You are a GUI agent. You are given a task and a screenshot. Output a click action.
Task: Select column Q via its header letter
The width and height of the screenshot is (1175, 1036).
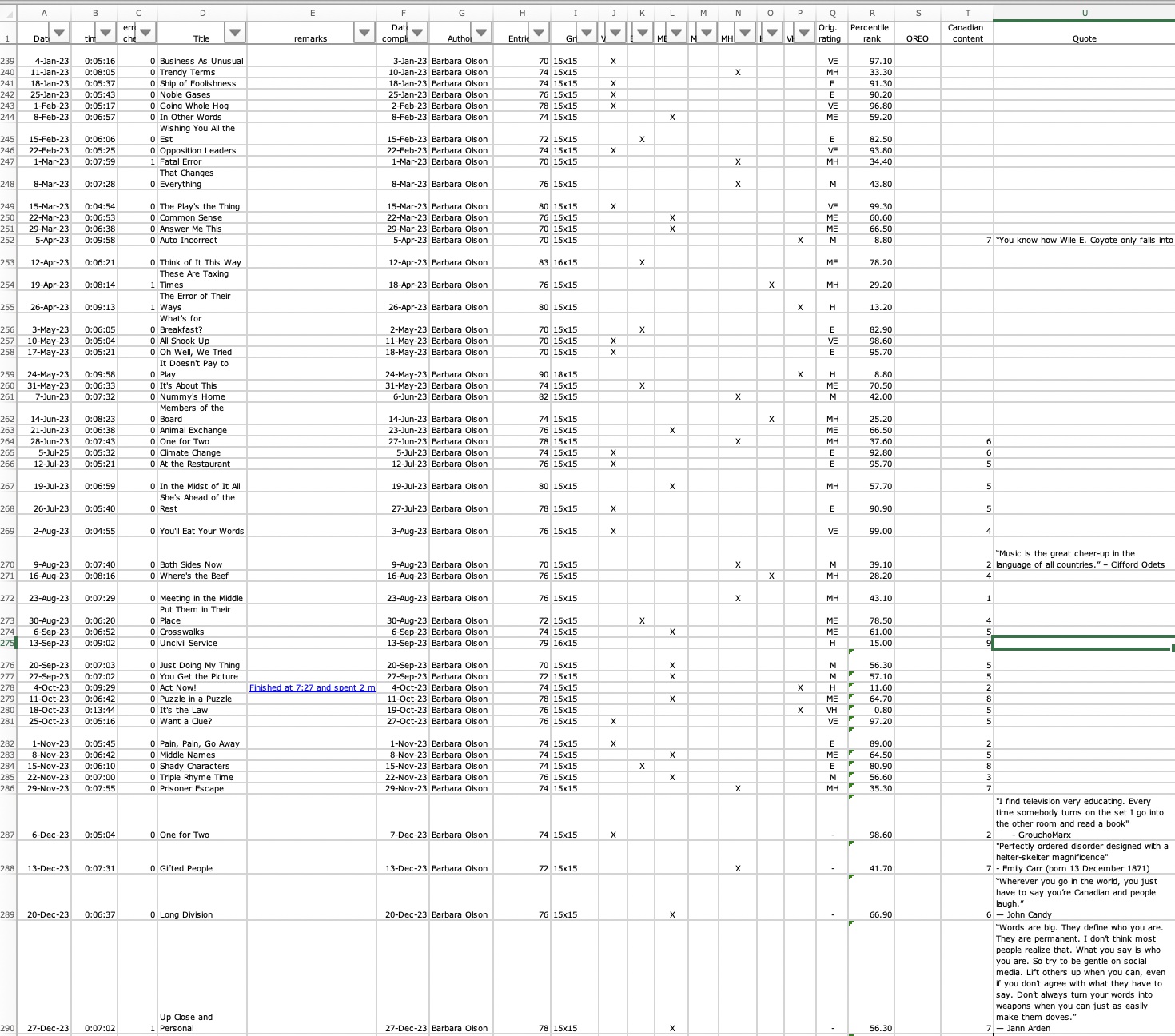point(832,13)
